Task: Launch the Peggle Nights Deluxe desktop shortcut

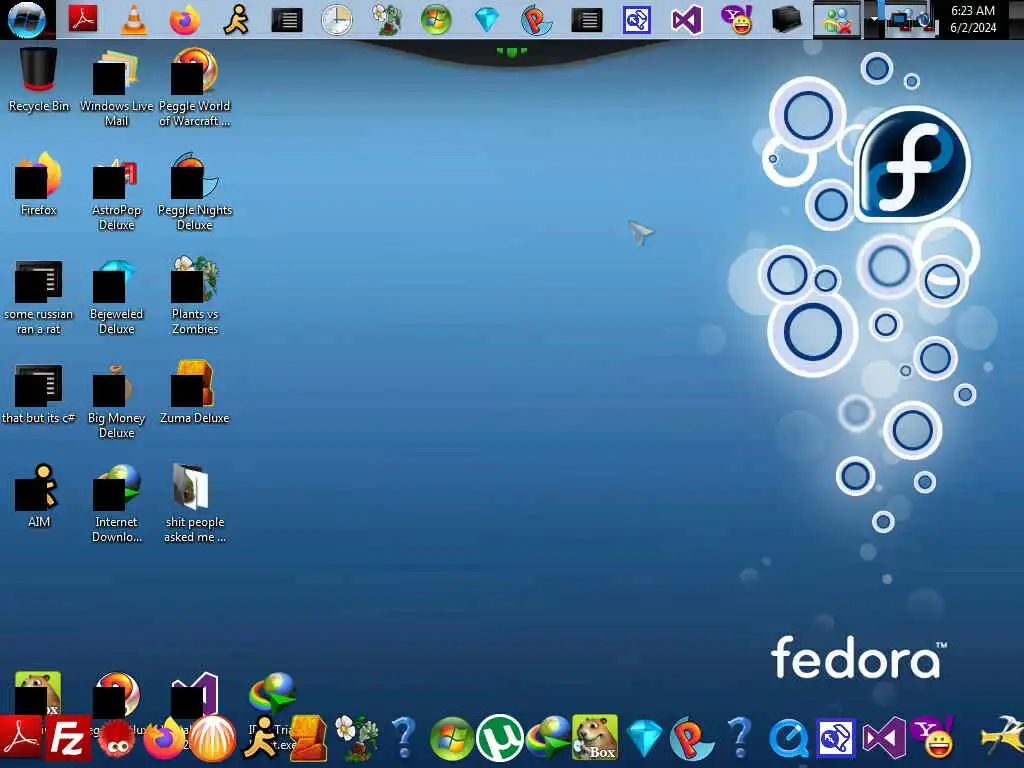Action: click(195, 191)
